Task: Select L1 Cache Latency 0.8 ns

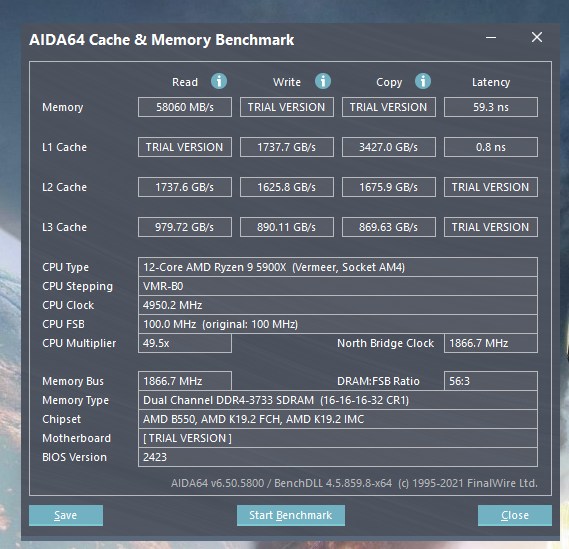Action: [491, 147]
